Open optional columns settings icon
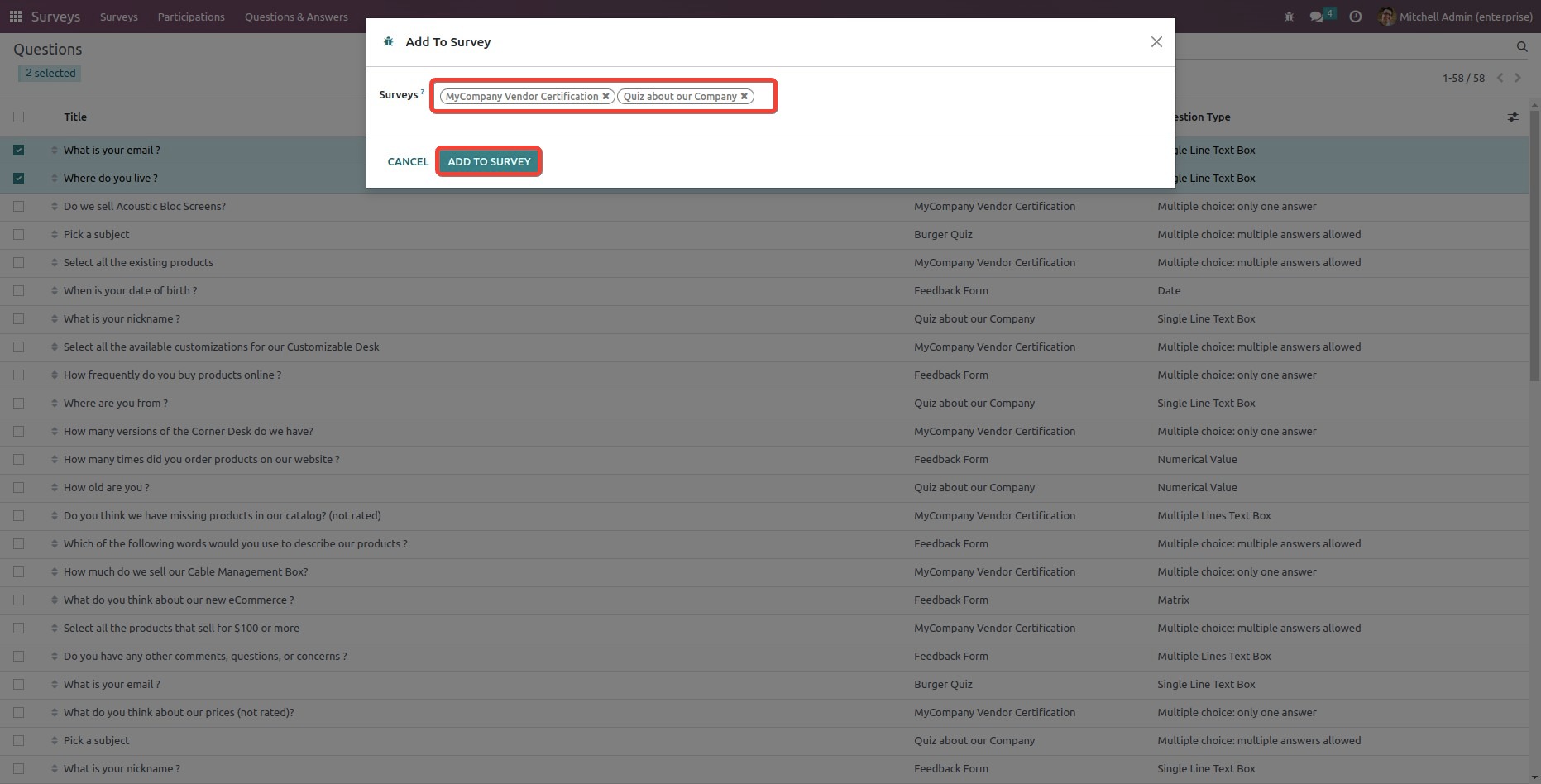This screenshot has width=1541, height=784. click(x=1513, y=117)
